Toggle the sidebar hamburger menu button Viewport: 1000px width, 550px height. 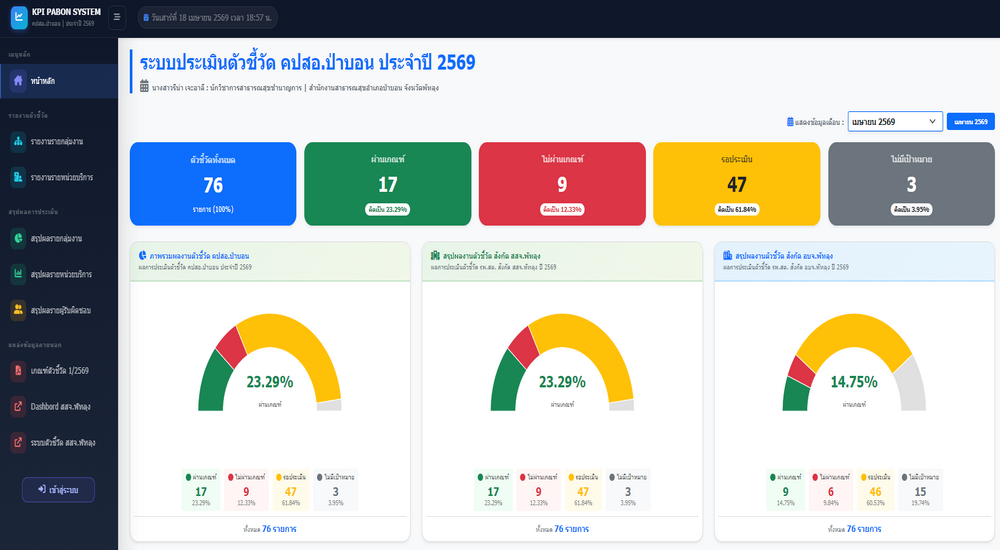click(x=117, y=17)
